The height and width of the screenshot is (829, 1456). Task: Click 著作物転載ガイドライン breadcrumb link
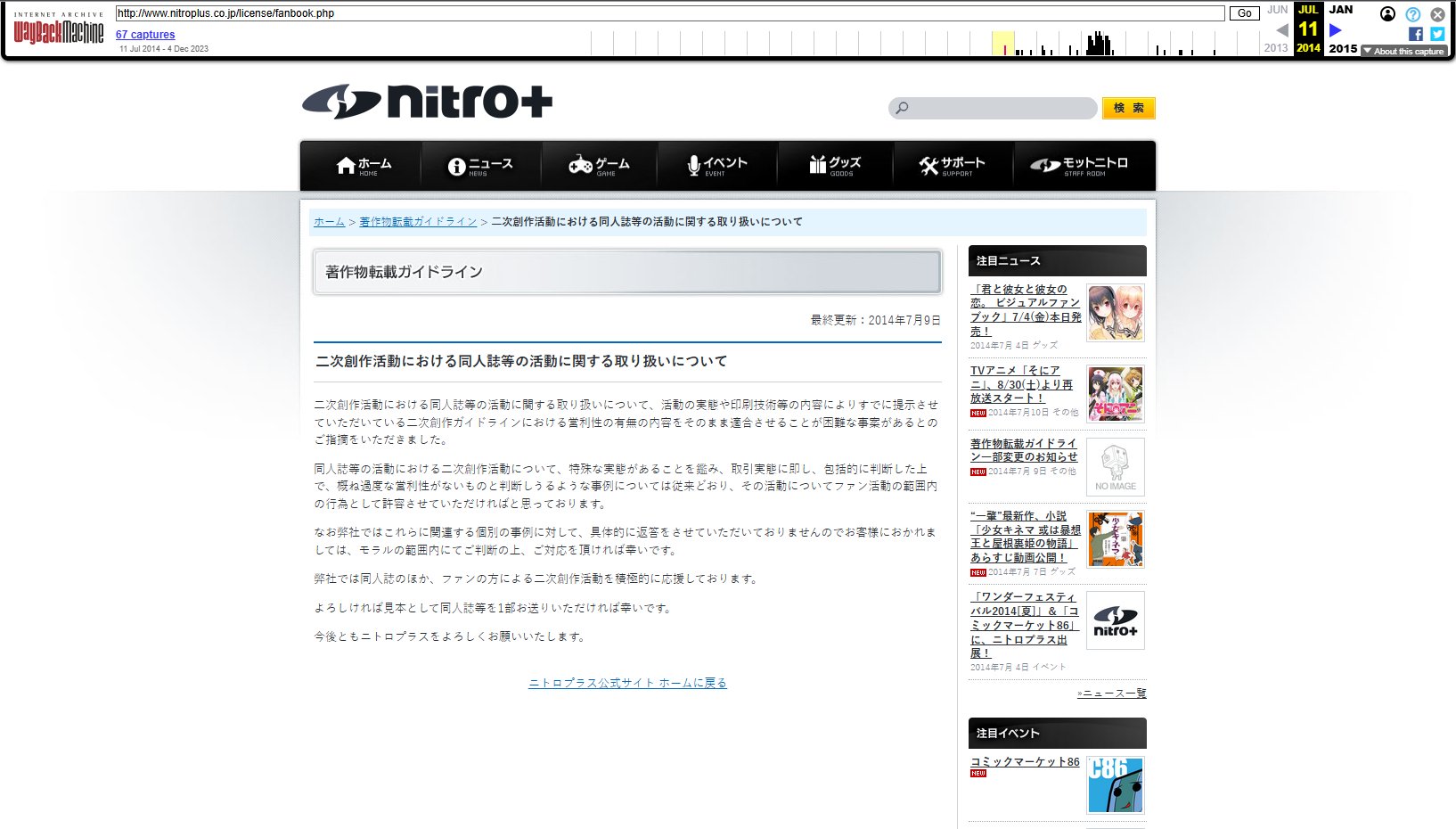click(x=418, y=222)
